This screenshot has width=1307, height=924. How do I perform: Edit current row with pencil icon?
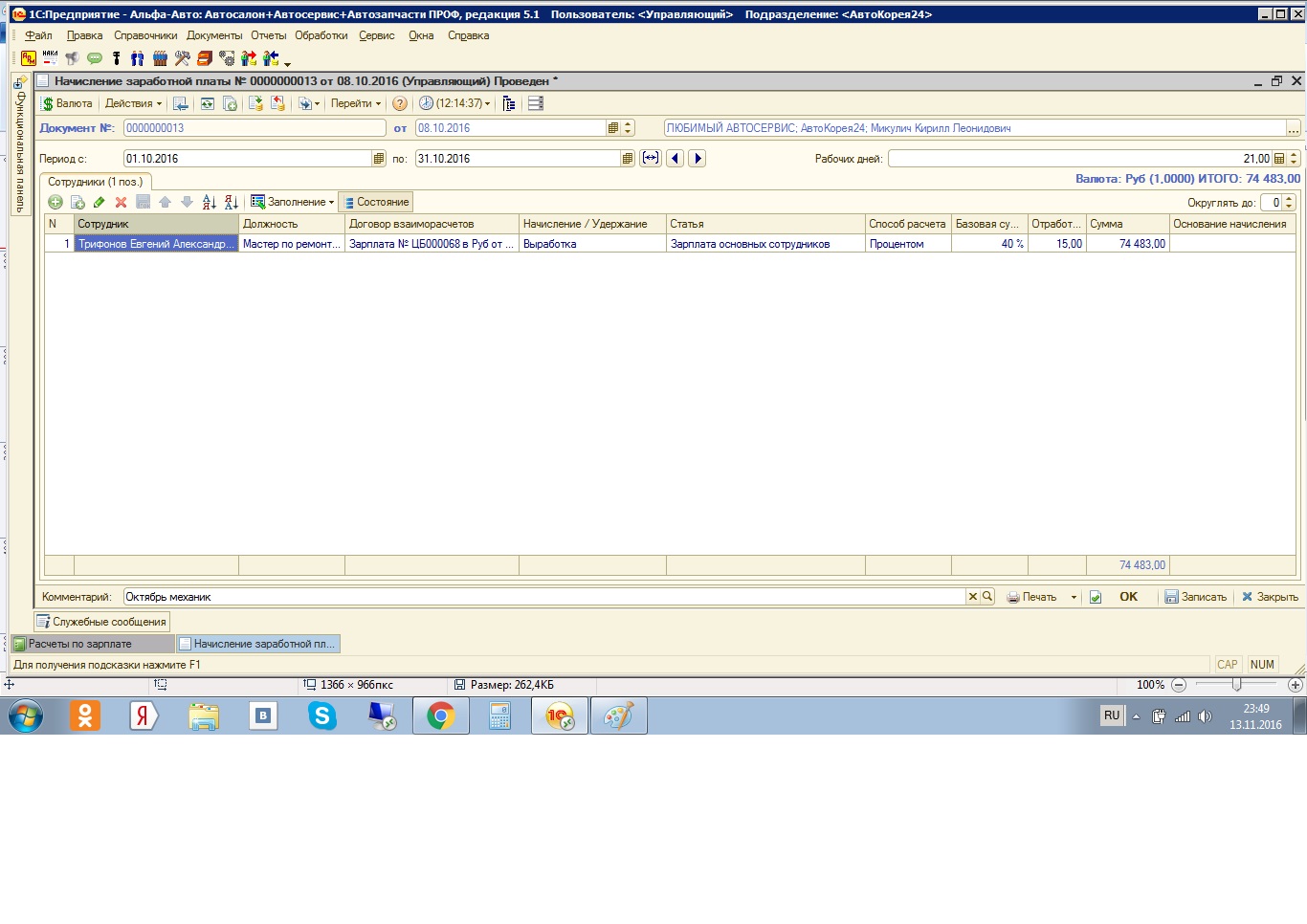click(x=100, y=202)
